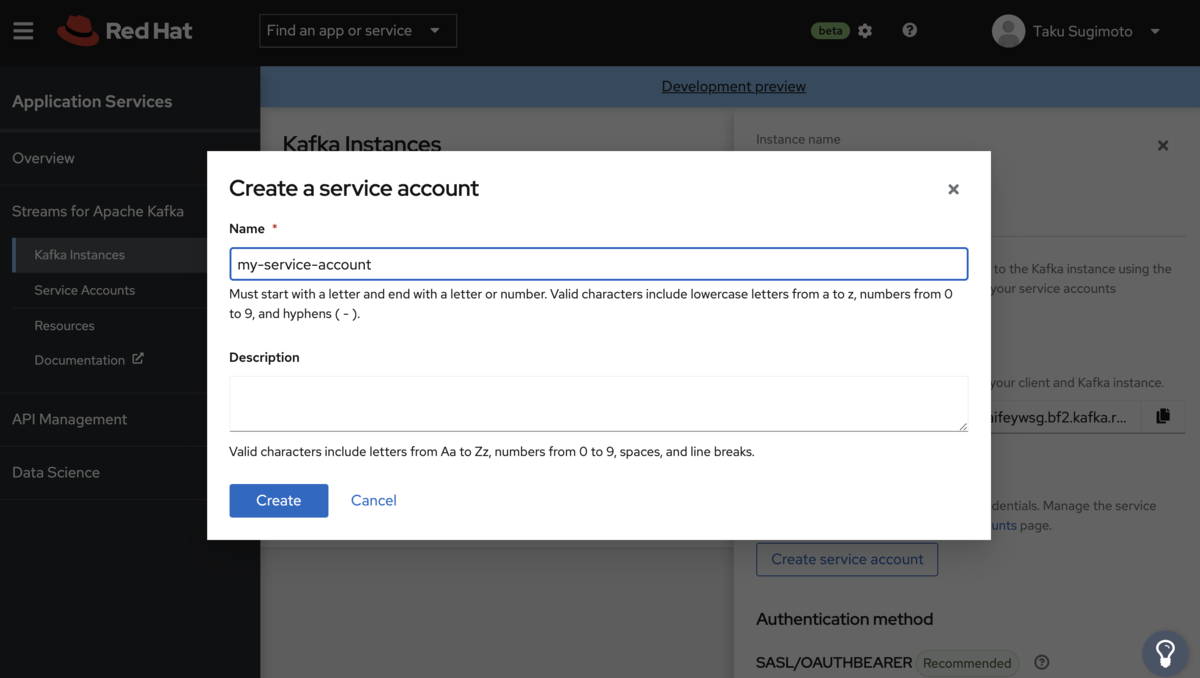Click the Documentation external link icon
The width and height of the screenshot is (1200, 678).
(x=138, y=359)
